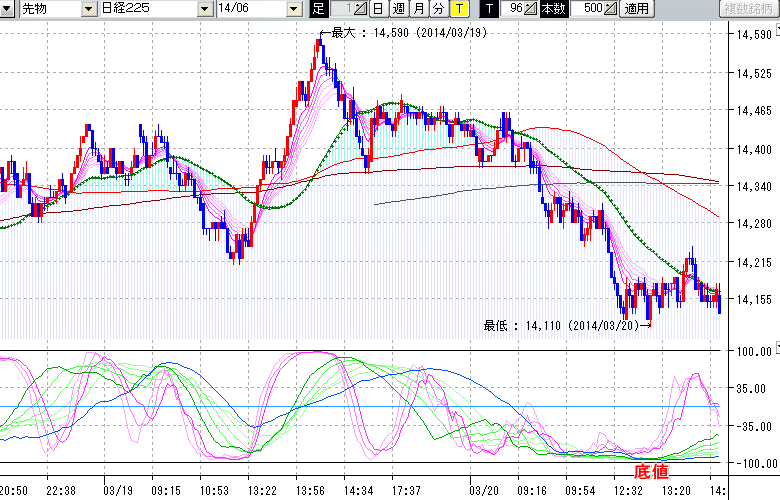Click the 適用 apply button
780x500 pixels.
coord(637,9)
